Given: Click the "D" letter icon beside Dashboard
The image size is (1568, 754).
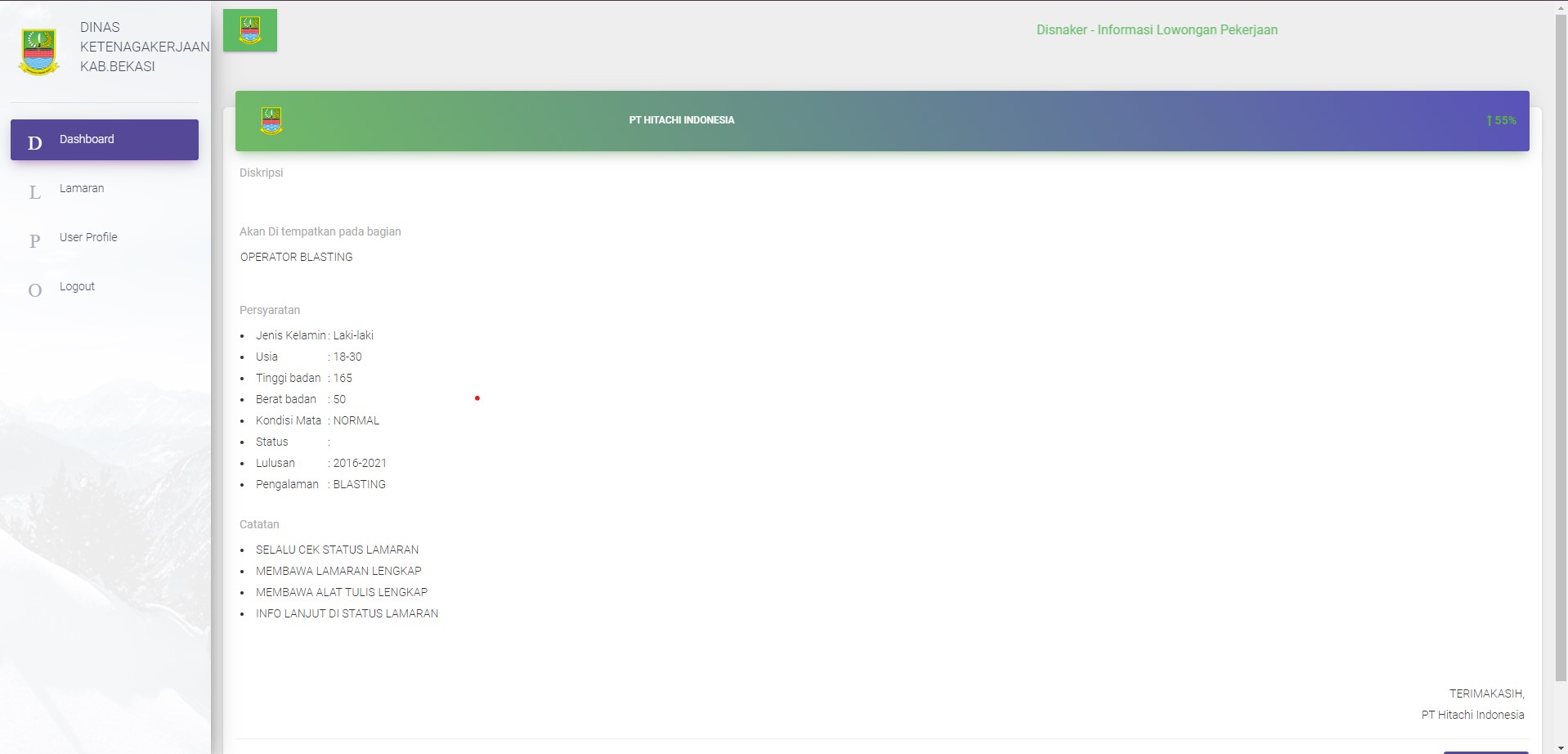Looking at the screenshot, I should pyautogui.click(x=34, y=143).
